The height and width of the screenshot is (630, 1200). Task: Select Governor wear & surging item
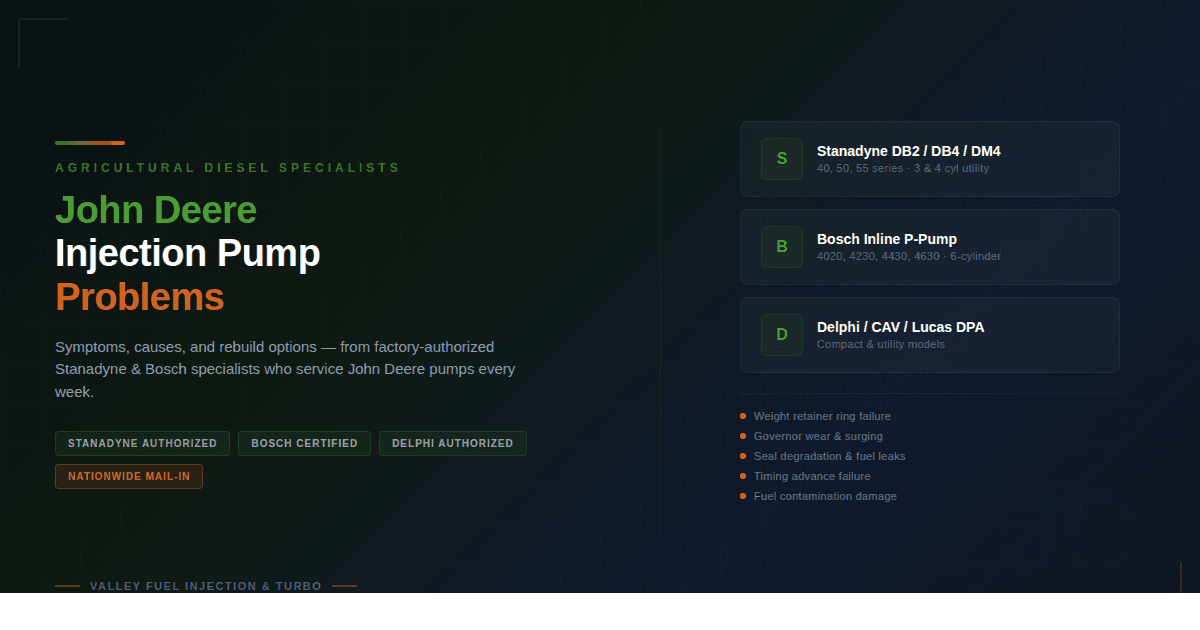click(x=817, y=436)
